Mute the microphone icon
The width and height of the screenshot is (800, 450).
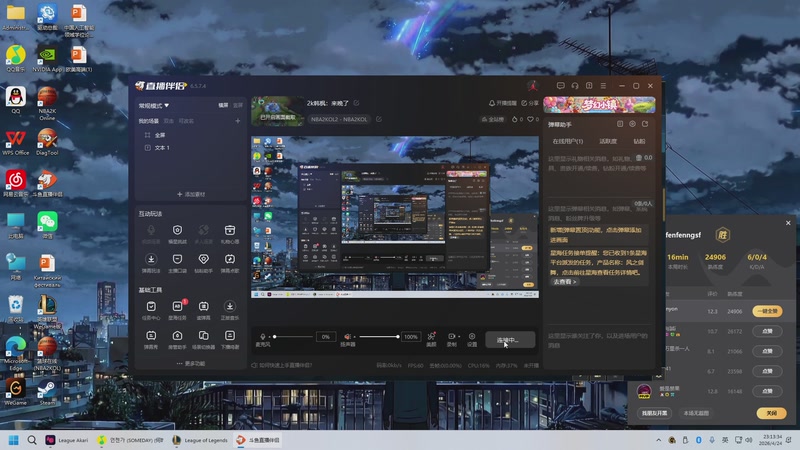tap(263, 337)
